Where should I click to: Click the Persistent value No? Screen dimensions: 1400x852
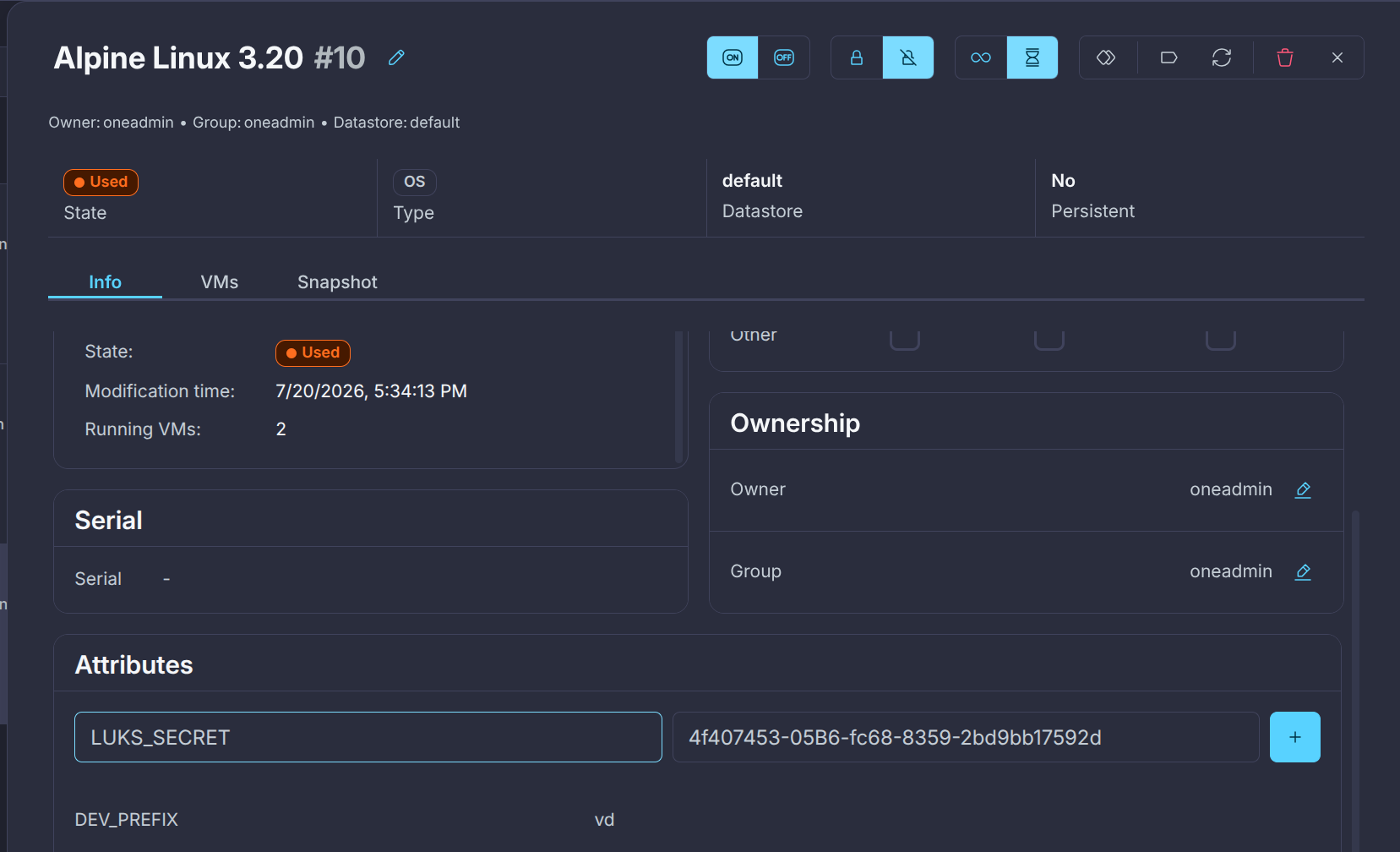pyautogui.click(x=1063, y=181)
